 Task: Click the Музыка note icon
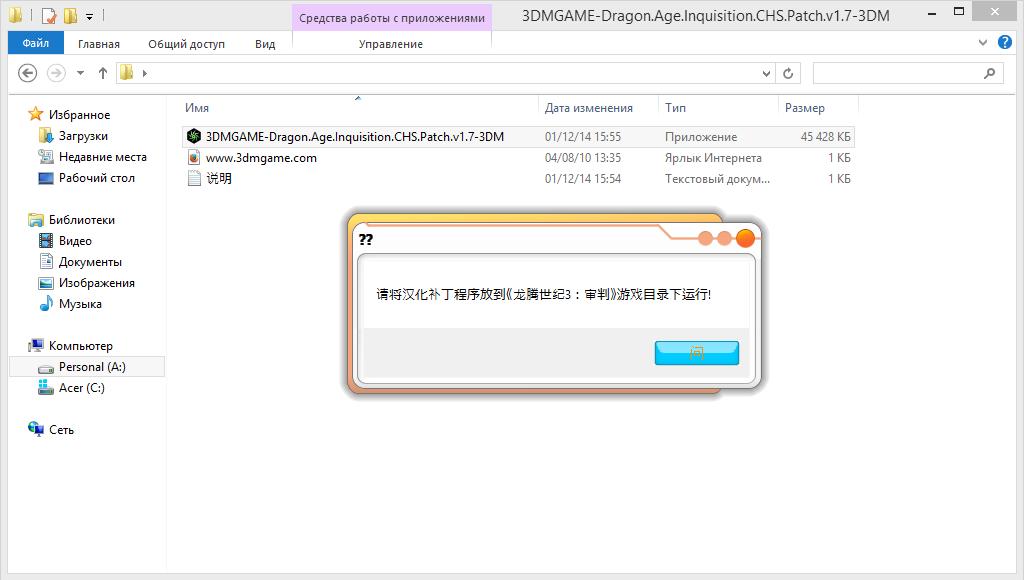pyautogui.click(x=46, y=304)
